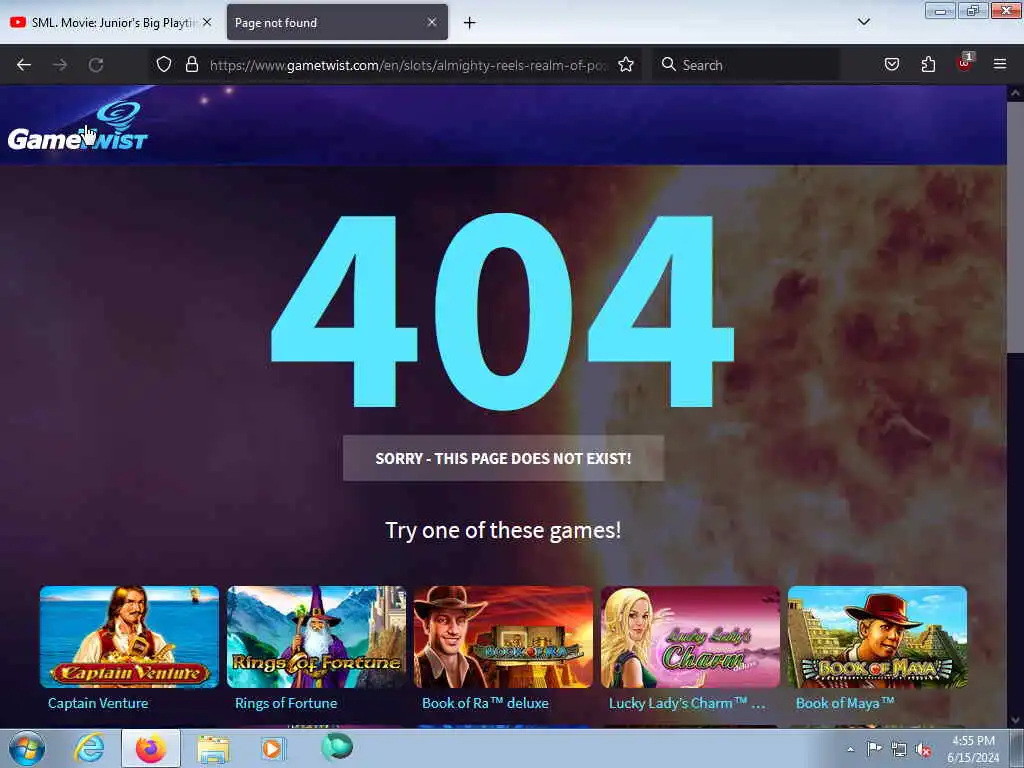Click the green round taskbar app icon

pyautogui.click(x=337, y=747)
